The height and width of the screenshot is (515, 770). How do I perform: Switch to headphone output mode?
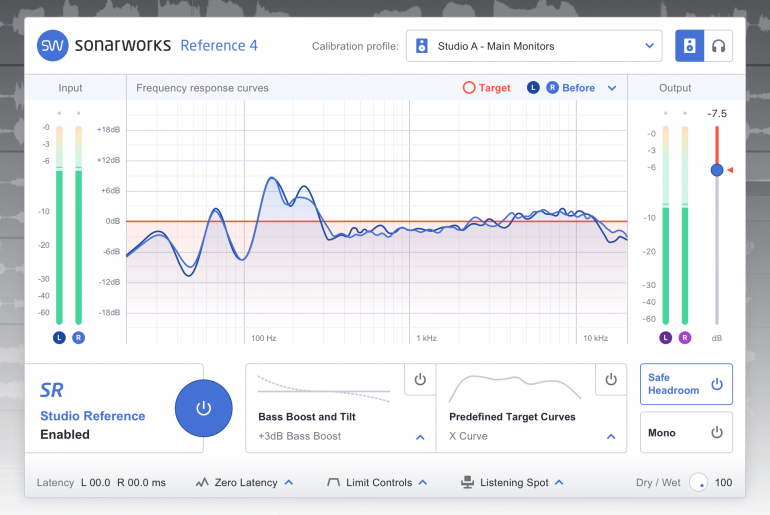(717, 46)
